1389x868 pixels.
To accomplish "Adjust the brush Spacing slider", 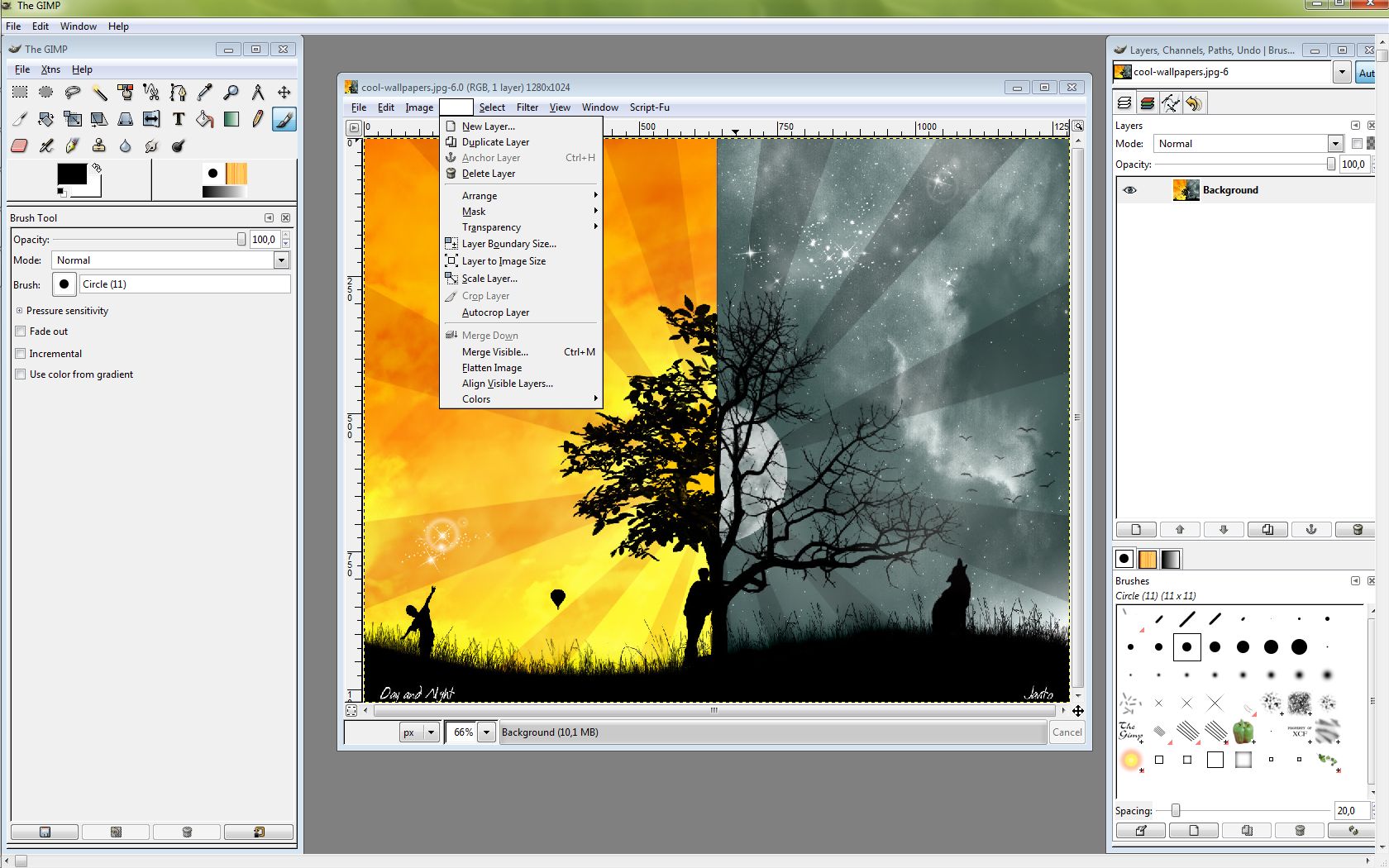I will point(1176,811).
